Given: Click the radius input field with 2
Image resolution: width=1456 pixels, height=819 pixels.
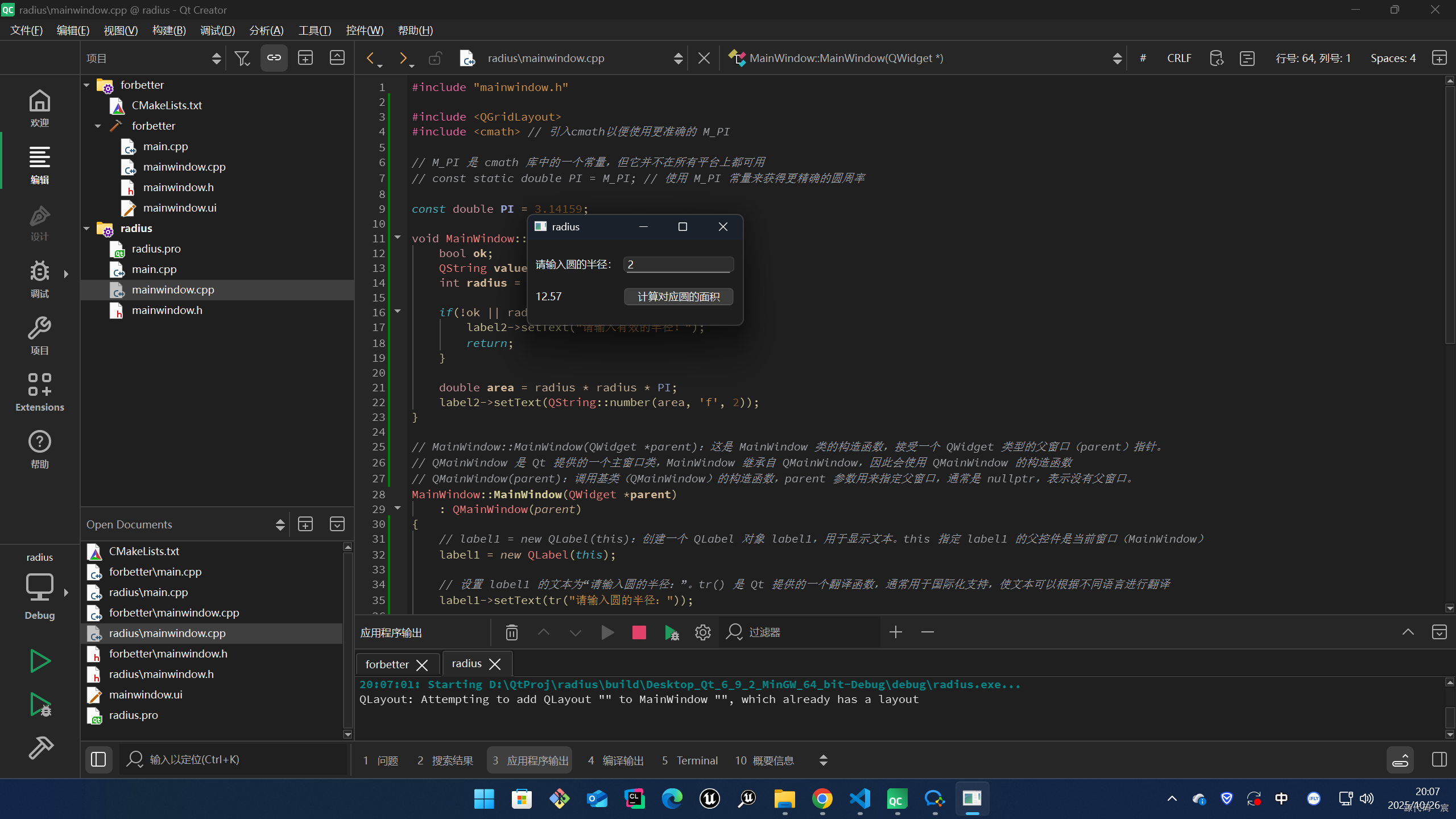Looking at the screenshot, I should point(678,264).
